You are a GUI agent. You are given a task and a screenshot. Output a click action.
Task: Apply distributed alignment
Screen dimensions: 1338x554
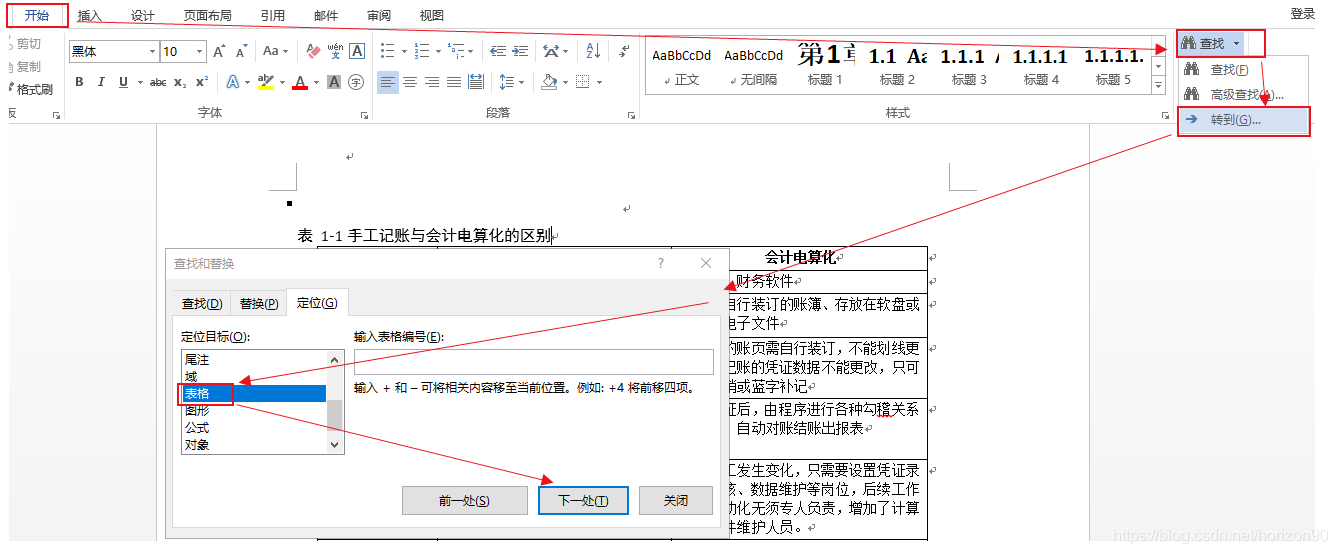[476, 82]
